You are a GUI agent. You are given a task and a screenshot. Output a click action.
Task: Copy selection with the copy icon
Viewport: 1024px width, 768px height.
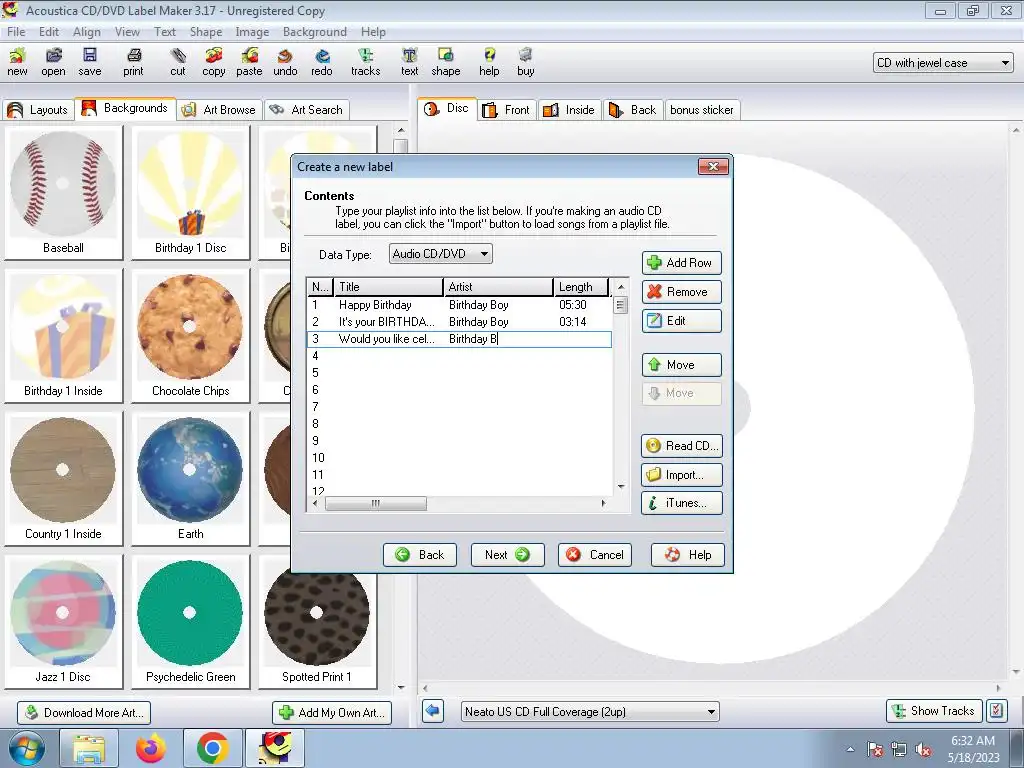coord(214,62)
